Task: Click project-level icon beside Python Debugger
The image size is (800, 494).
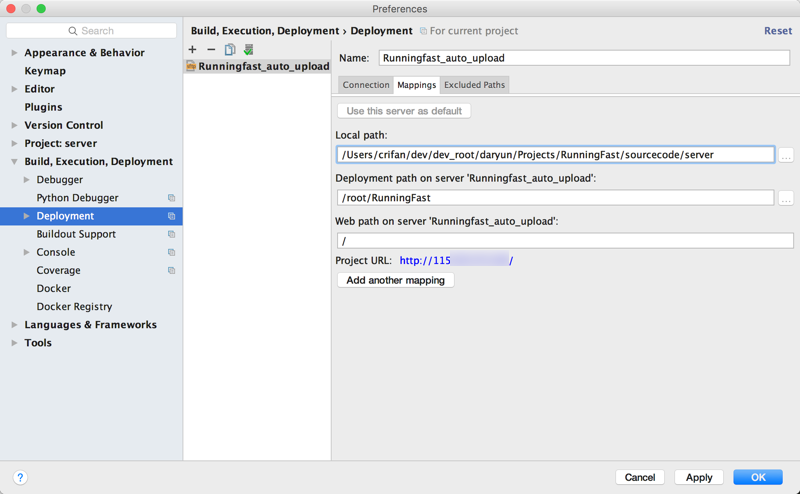Action: pyautogui.click(x=171, y=198)
